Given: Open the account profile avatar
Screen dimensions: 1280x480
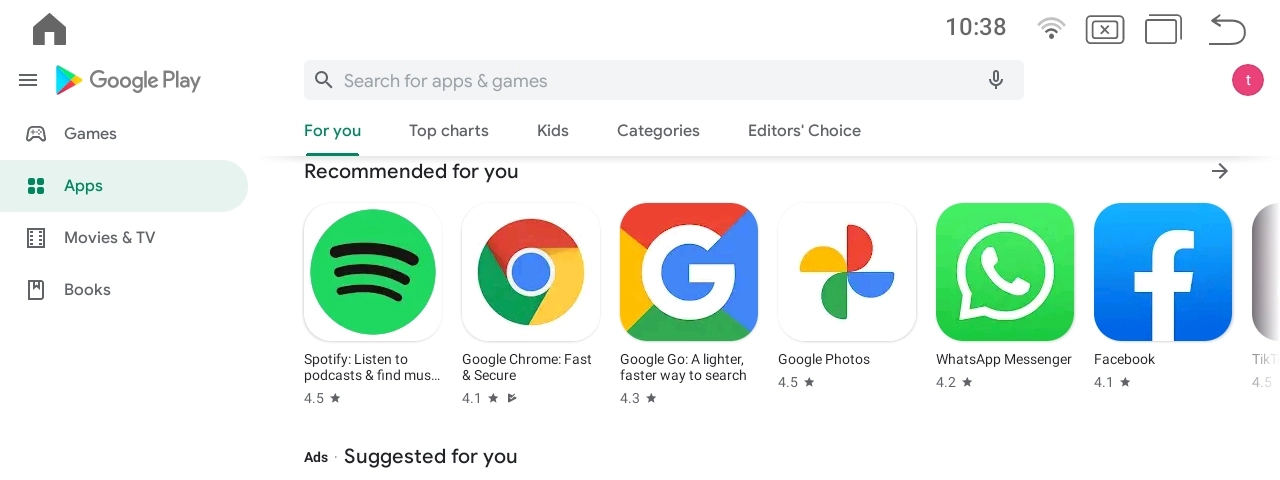Looking at the screenshot, I should (1248, 80).
